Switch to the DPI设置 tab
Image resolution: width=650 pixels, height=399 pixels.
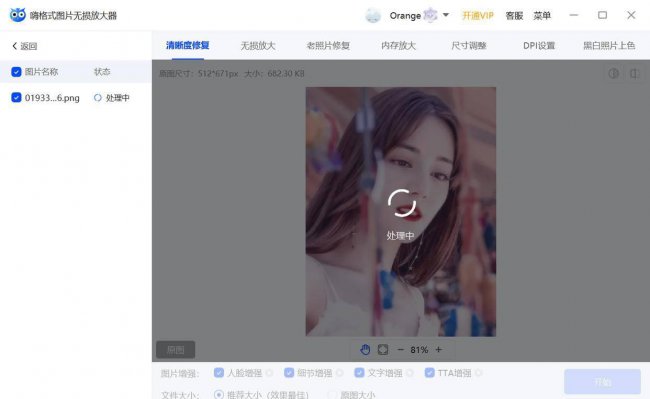click(x=539, y=46)
